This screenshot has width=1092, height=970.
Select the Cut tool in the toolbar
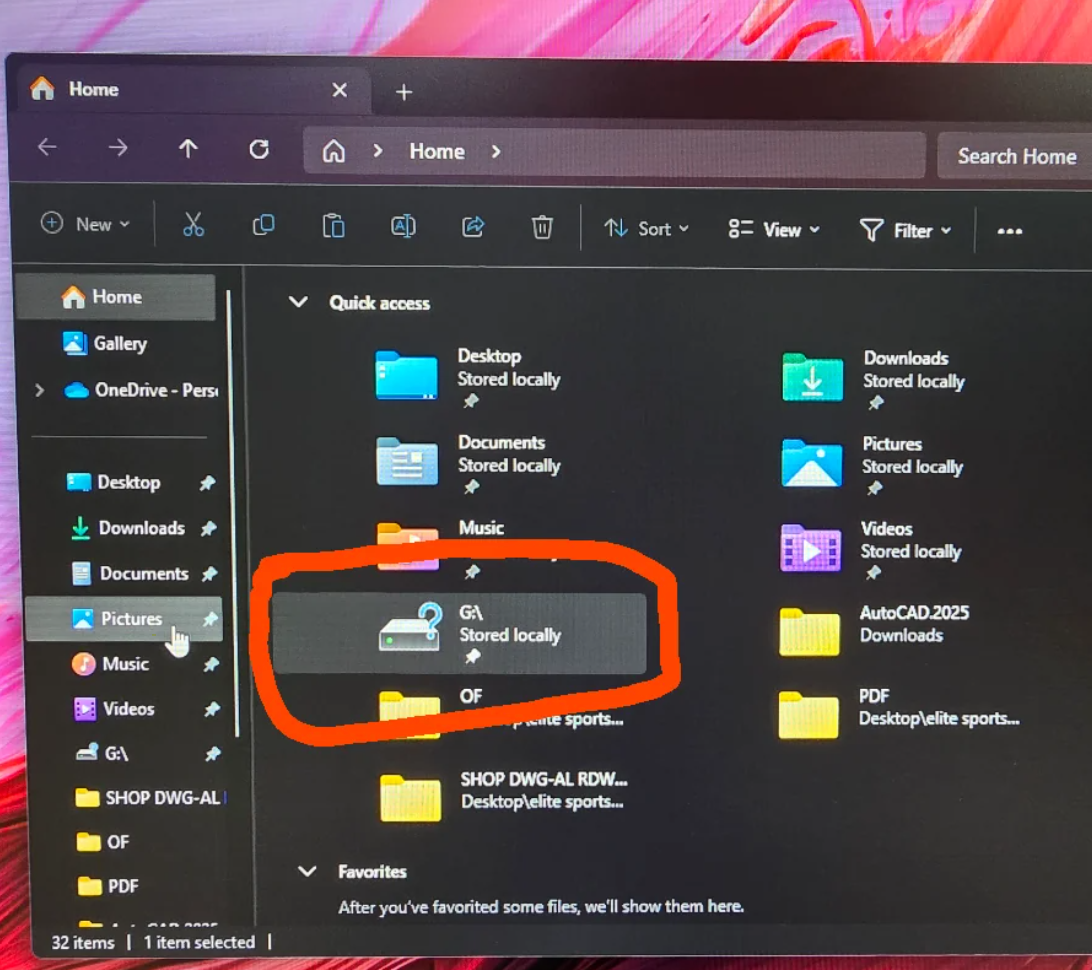(194, 226)
